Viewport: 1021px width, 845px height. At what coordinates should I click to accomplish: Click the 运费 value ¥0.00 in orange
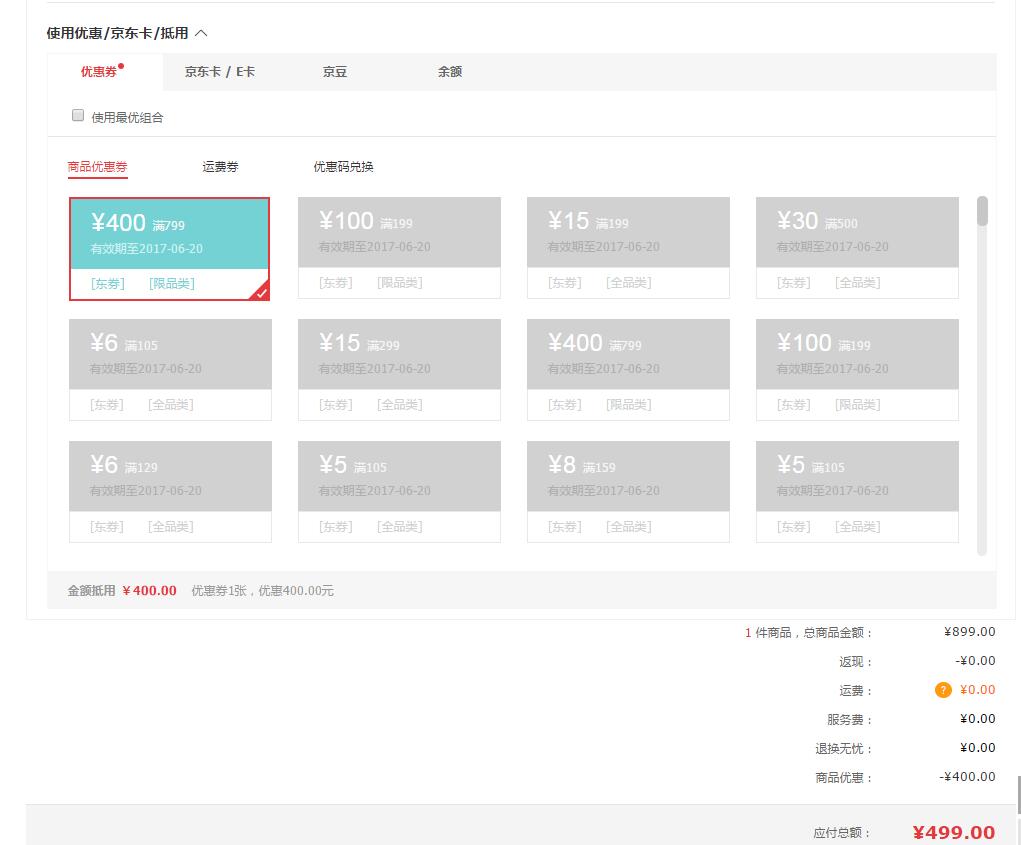pyautogui.click(x=977, y=689)
